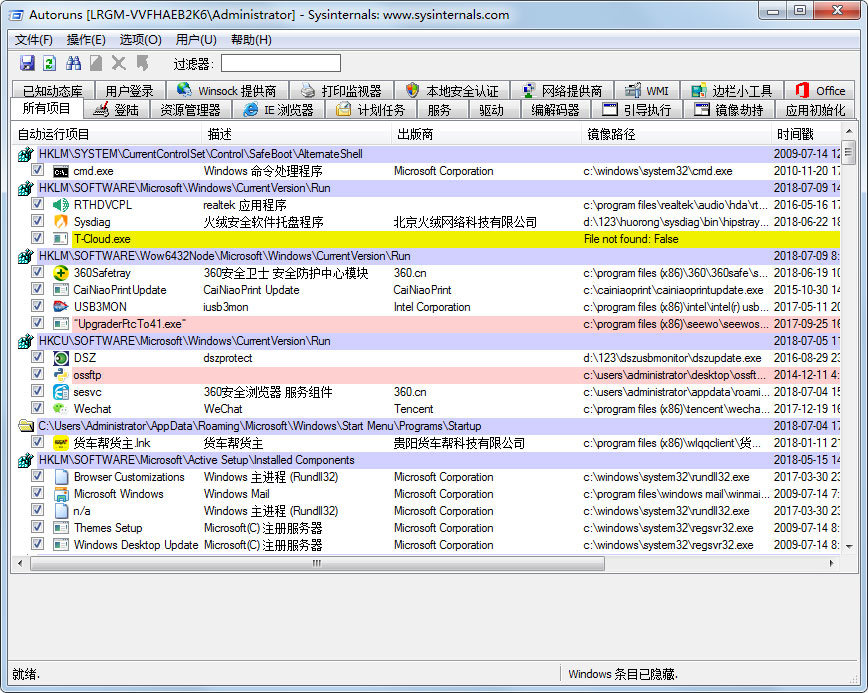Click the Browser Customizations document icon
Screen dimensions: 868x693
coord(61,477)
